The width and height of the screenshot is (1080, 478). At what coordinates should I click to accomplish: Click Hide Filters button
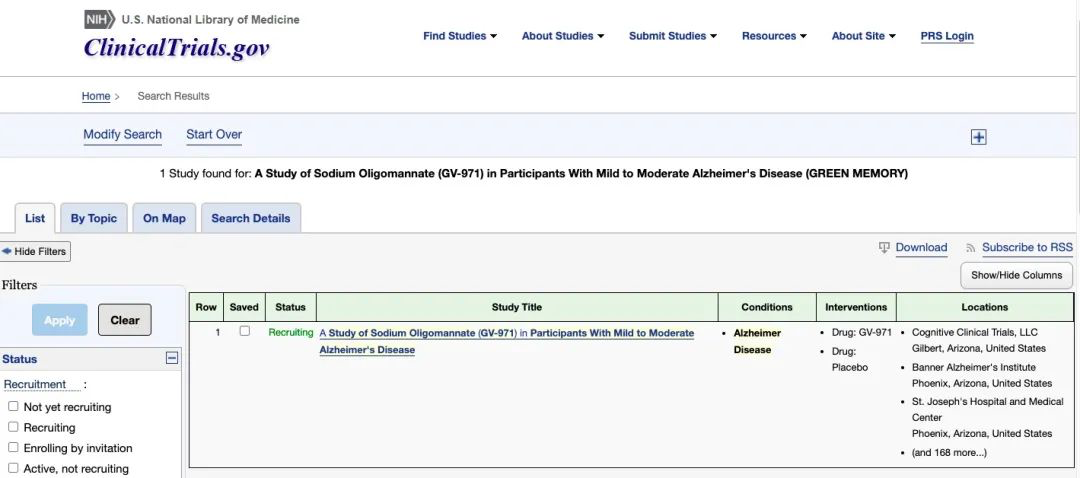click(34, 251)
